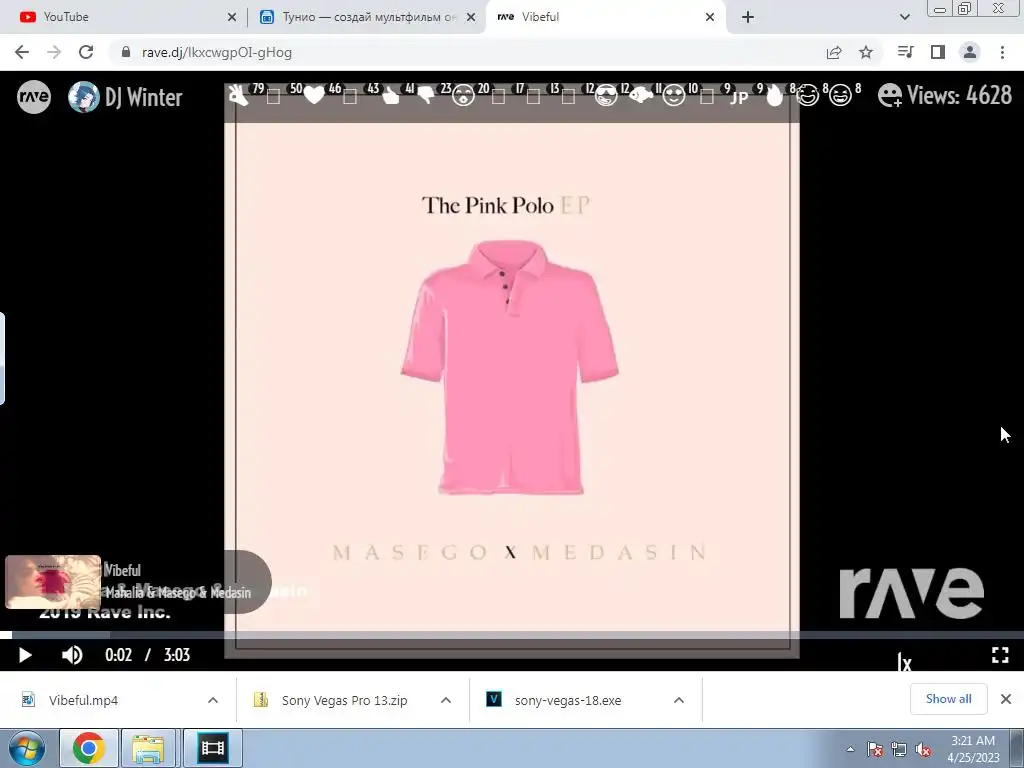
Task: Close the downloads bar
Action: (1006, 699)
